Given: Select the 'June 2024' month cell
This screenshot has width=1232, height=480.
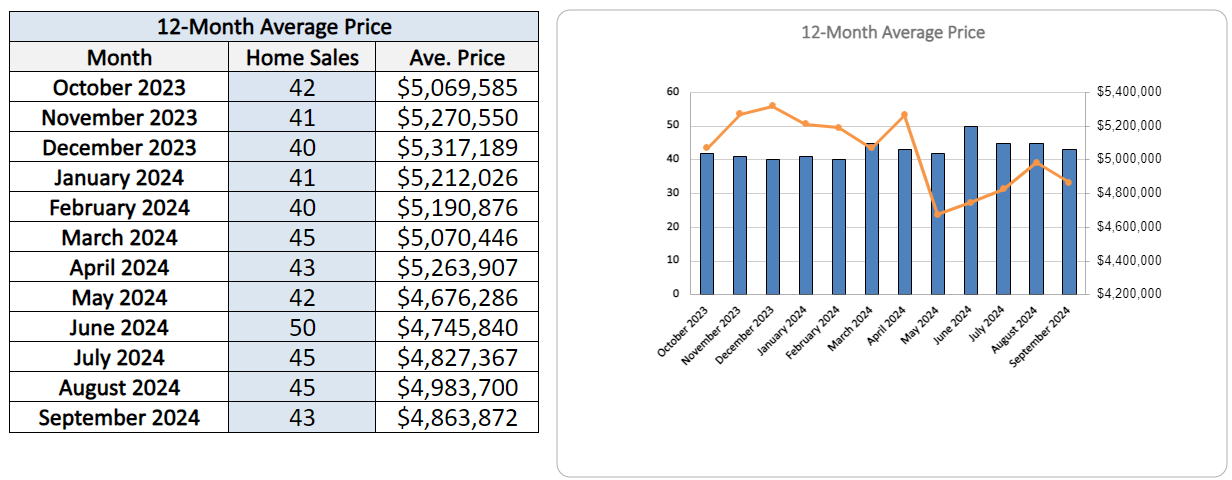Looking at the screenshot, I should click(x=119, y=327).
